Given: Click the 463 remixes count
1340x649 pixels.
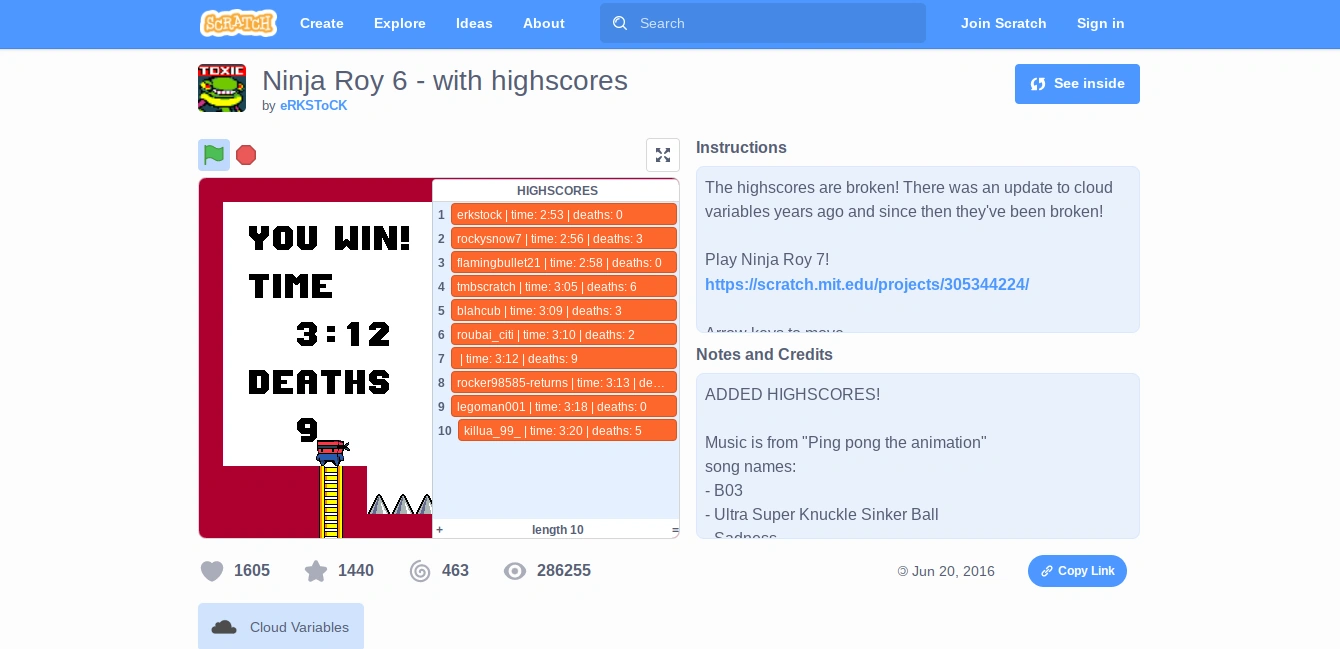Looking at the screenshot, I should pyautogui.click(x=455, y=571).
